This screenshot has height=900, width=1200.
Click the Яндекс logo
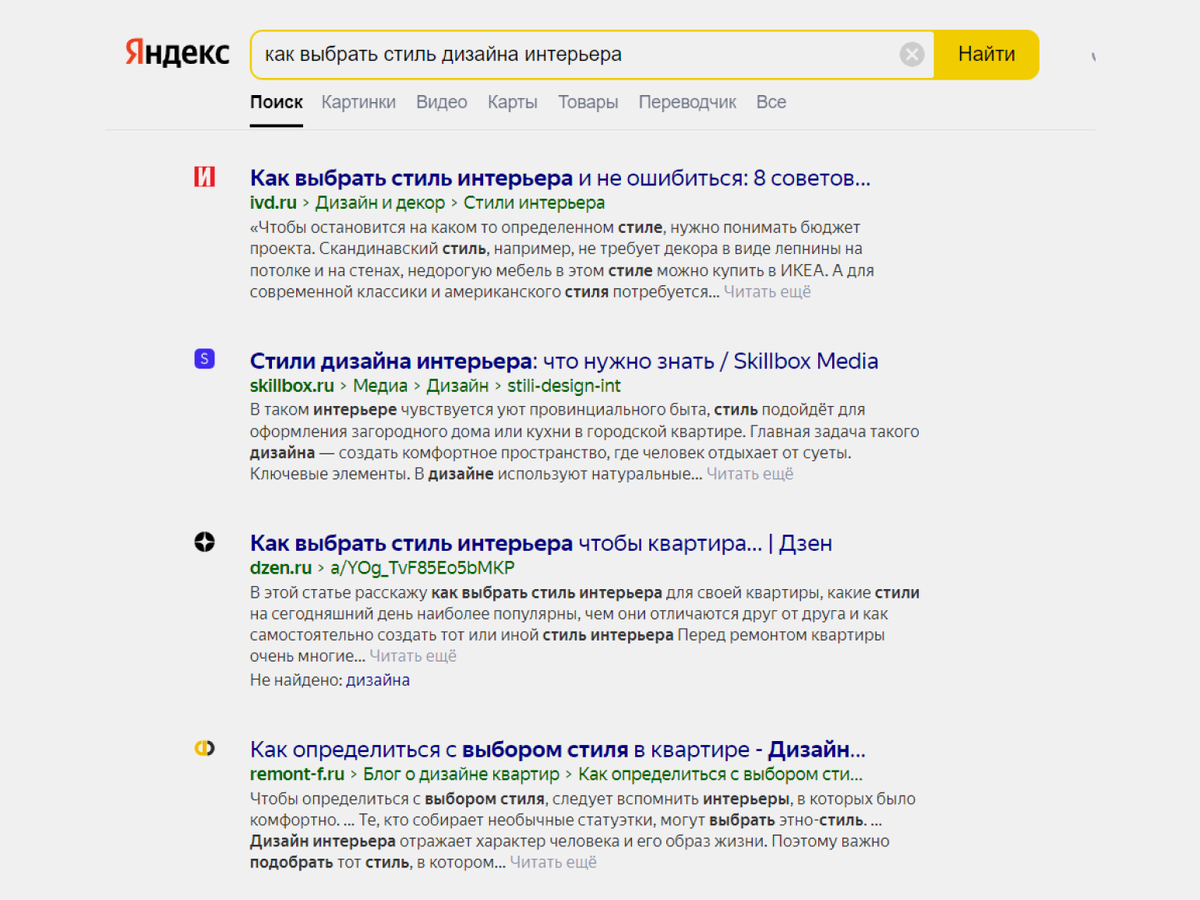tap(177, 53)
